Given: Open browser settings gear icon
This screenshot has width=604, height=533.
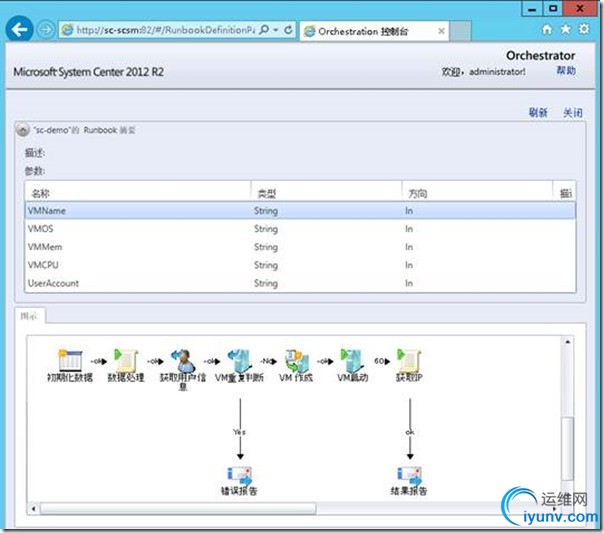Looking at the screenshot, I should point(584,29).
